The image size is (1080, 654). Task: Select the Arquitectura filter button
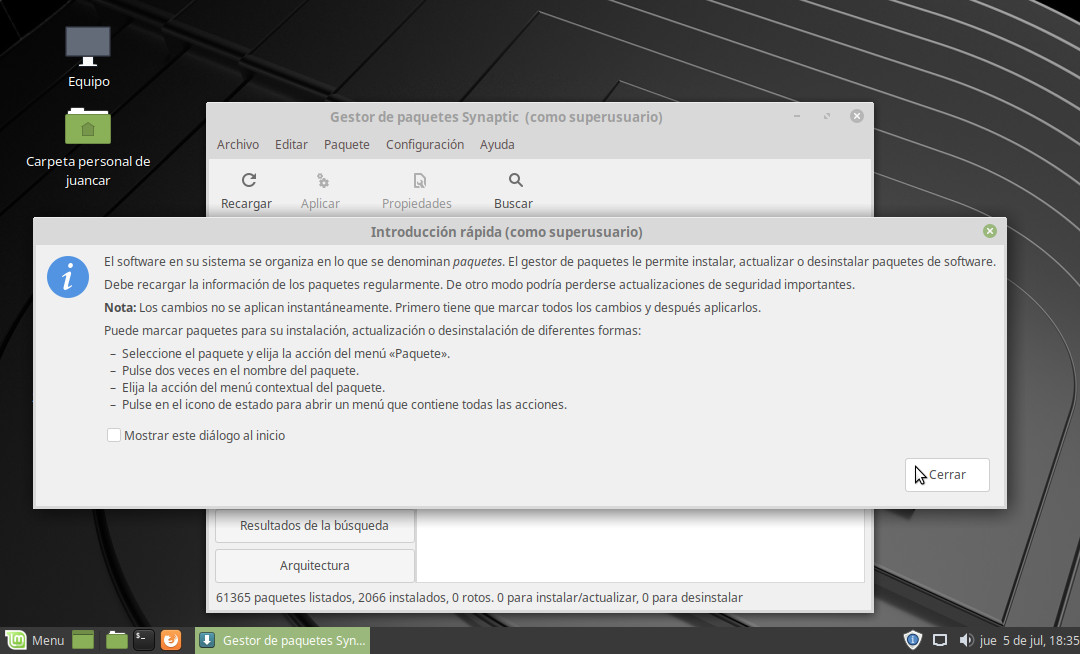[314, 566]
